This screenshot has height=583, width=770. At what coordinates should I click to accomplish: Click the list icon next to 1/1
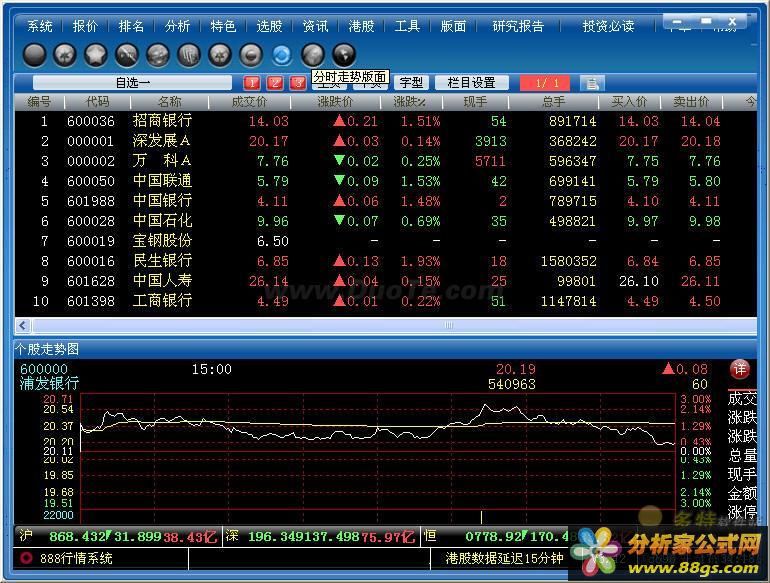point(592,83)
